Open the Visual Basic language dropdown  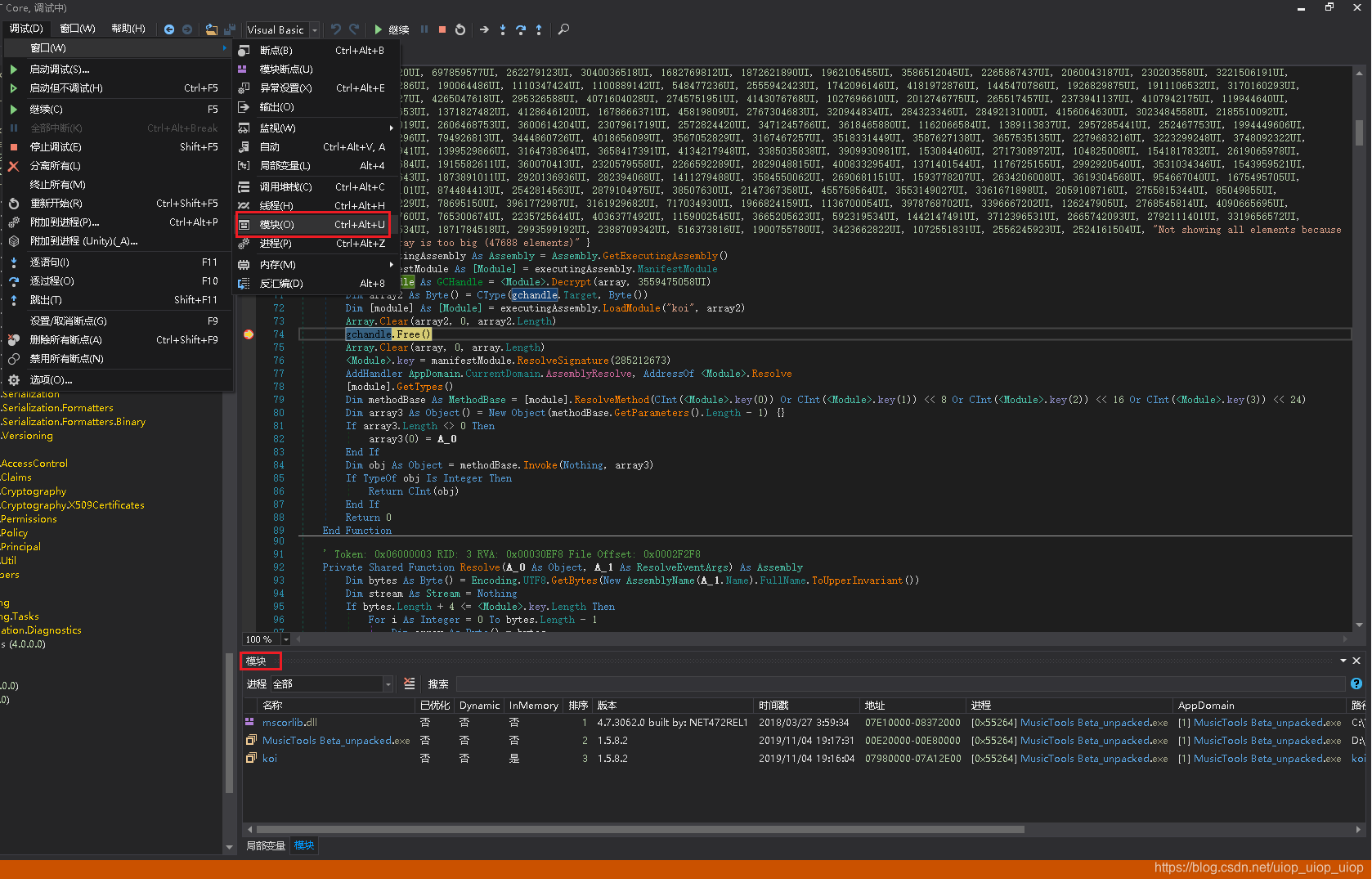coord(314,29)
